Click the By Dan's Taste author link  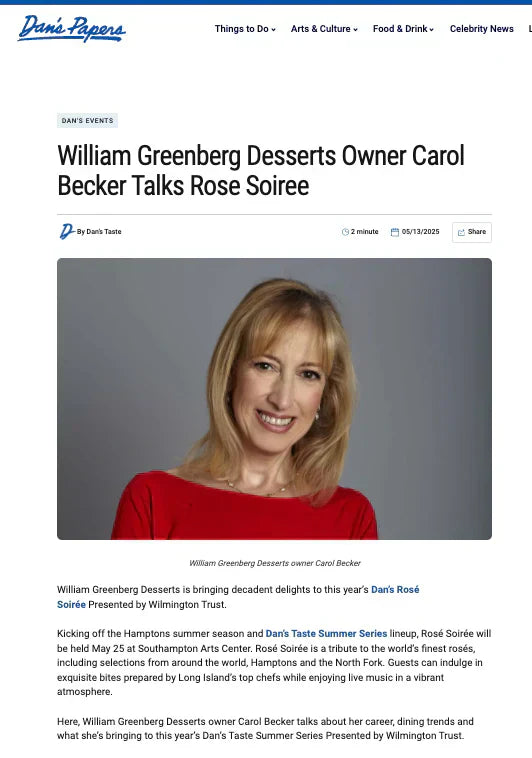(x=99, y=232)
